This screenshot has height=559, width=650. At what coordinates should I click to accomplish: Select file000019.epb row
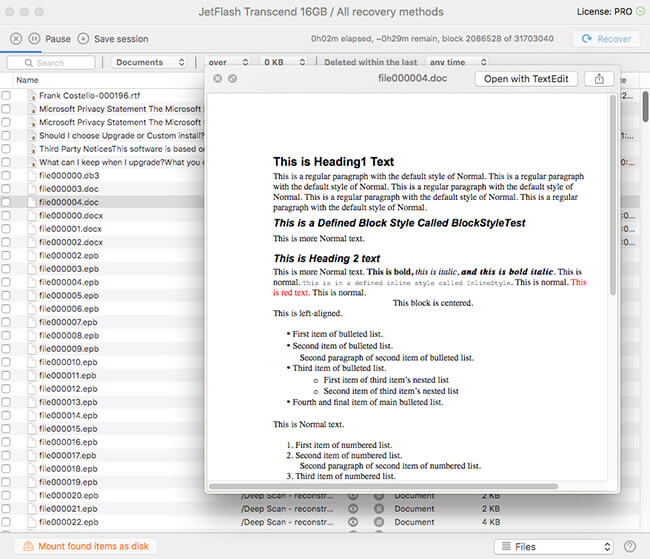pyautogui.click(x=102, y=482)
